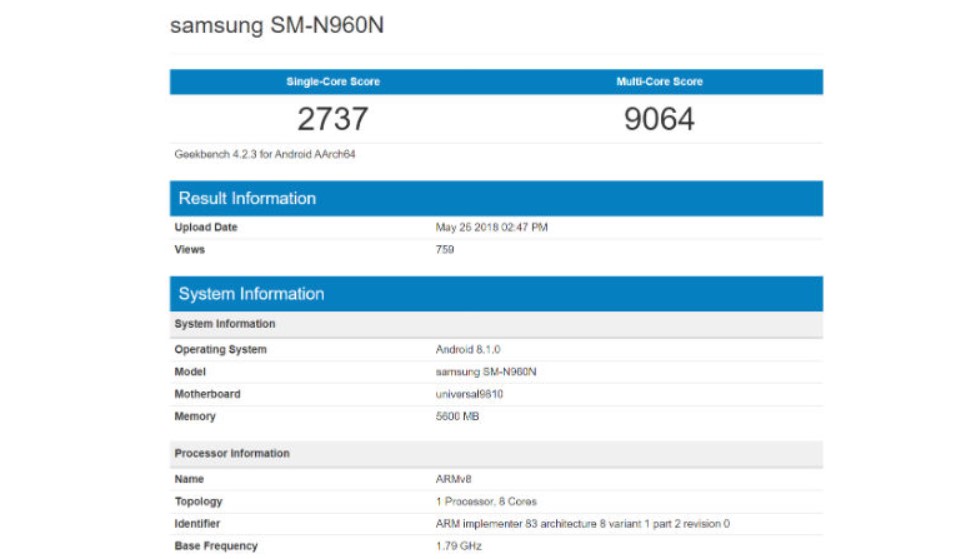This screenshot has height=559, width=967.
Task: Select the 'May 26 2018 02:47 PM' value
Action: pos(492,227)
